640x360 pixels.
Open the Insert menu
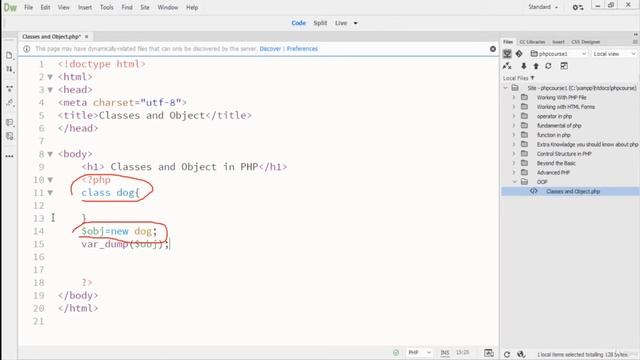point(85,7)
